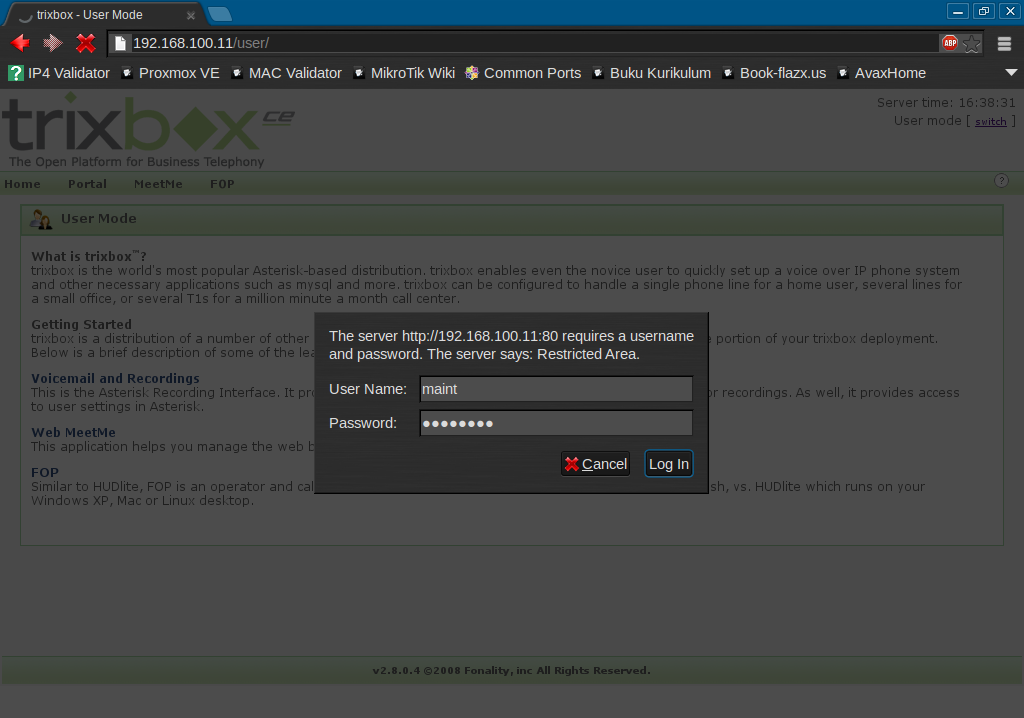
Task: Open the MeetMe menu item
Action: (x=158, y=184)
